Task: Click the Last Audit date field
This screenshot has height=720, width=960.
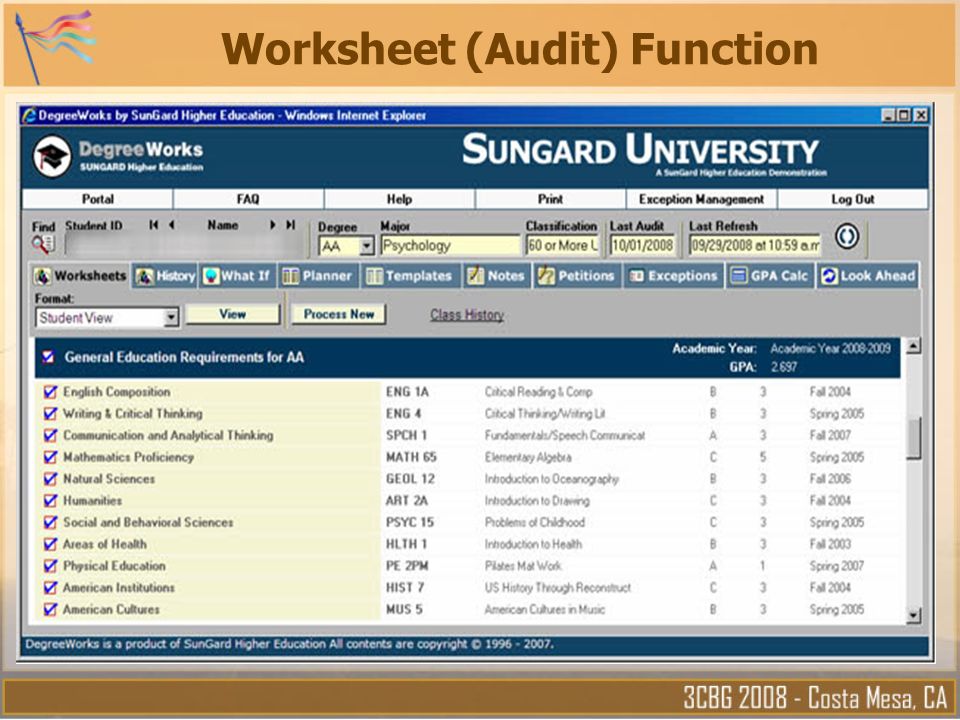Action: [642, 246]
